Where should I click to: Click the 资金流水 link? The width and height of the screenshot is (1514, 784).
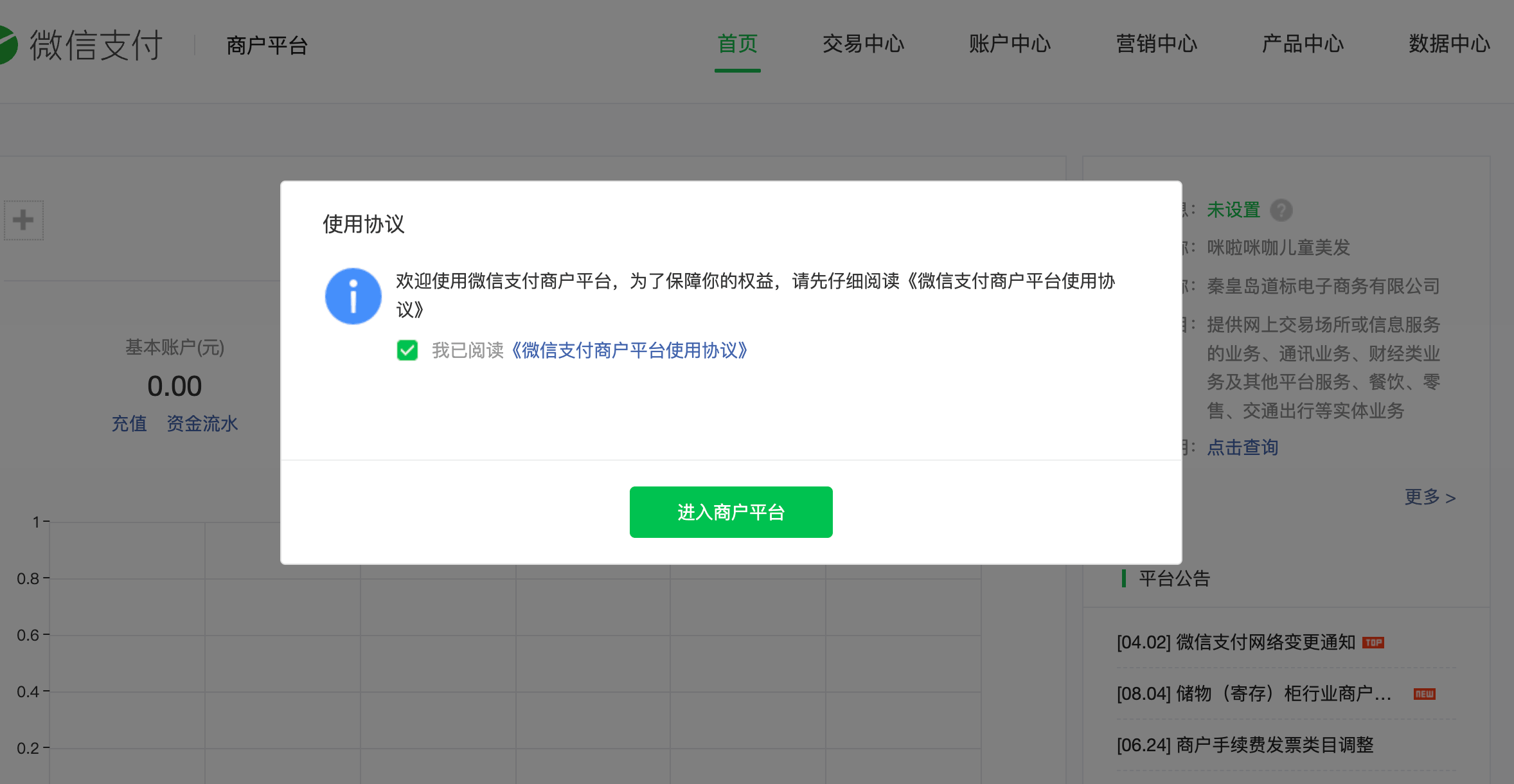202,423
